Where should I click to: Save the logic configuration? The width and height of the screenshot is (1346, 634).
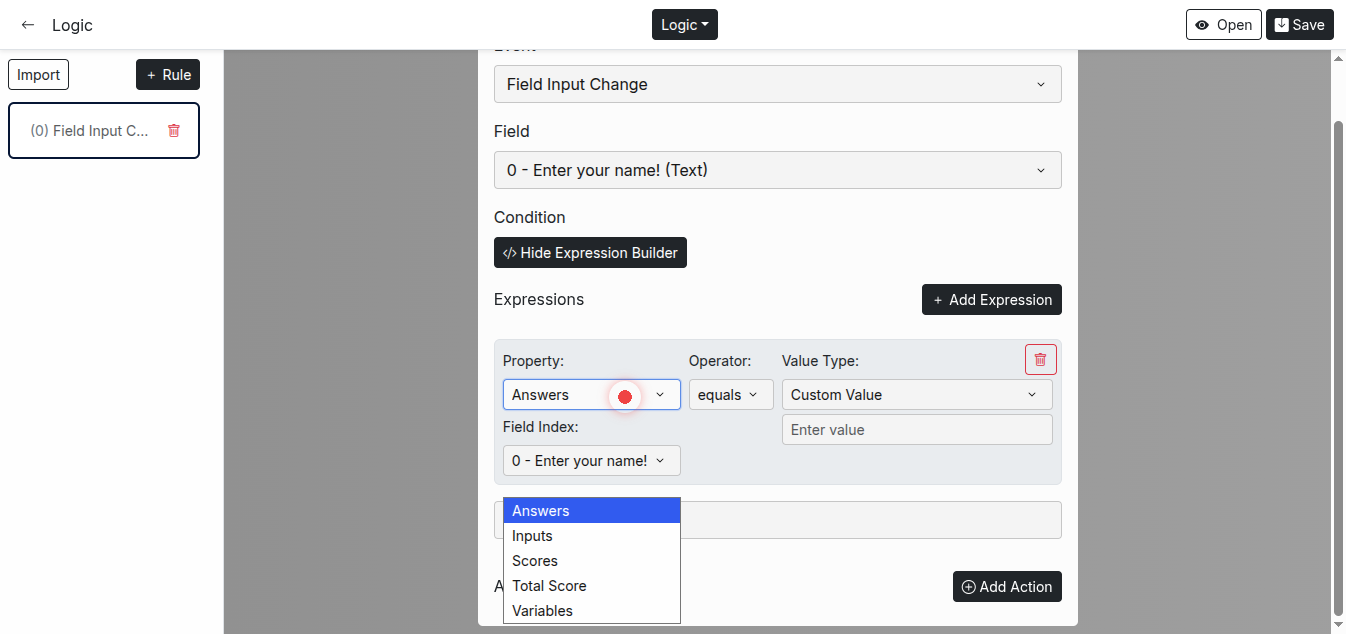(1299, 25)
